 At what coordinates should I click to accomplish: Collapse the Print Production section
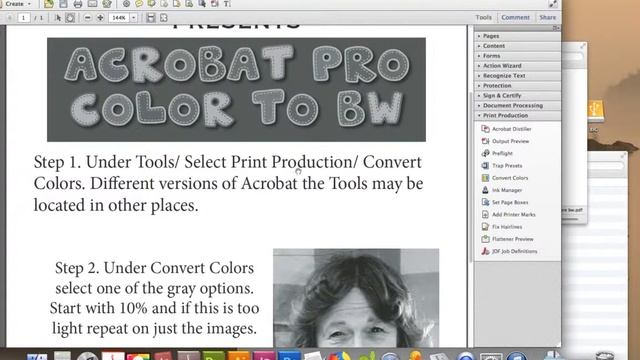click(517, 116)
